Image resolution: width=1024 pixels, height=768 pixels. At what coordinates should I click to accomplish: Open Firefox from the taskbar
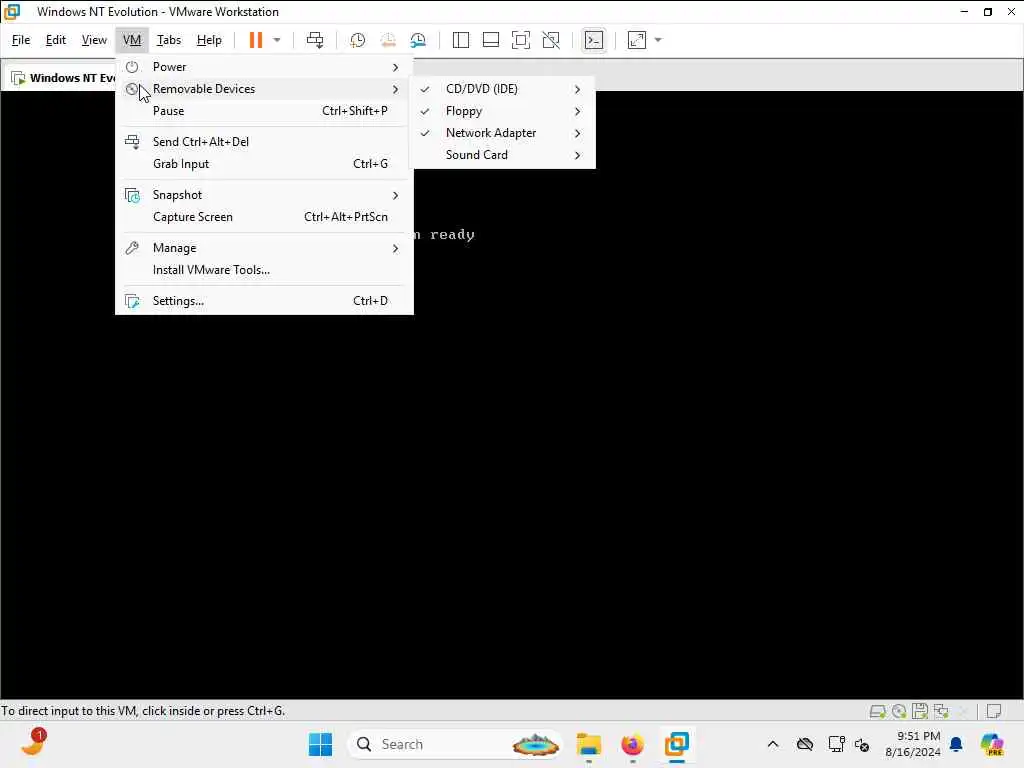tap(632, 744)
